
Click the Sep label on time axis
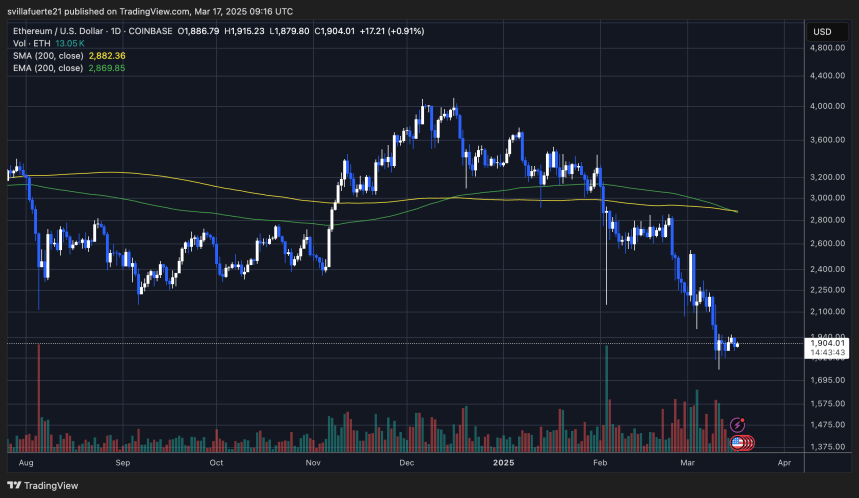point(123,462)
